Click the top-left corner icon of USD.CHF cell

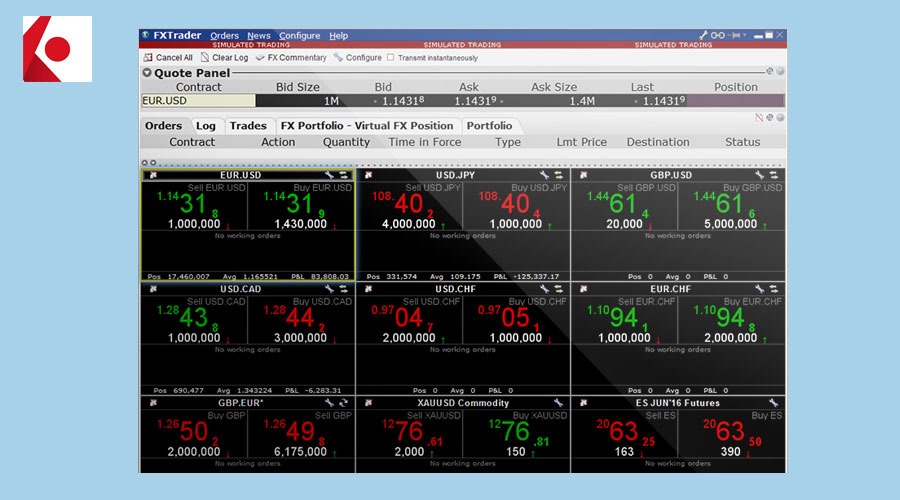[x=368, y=289]
